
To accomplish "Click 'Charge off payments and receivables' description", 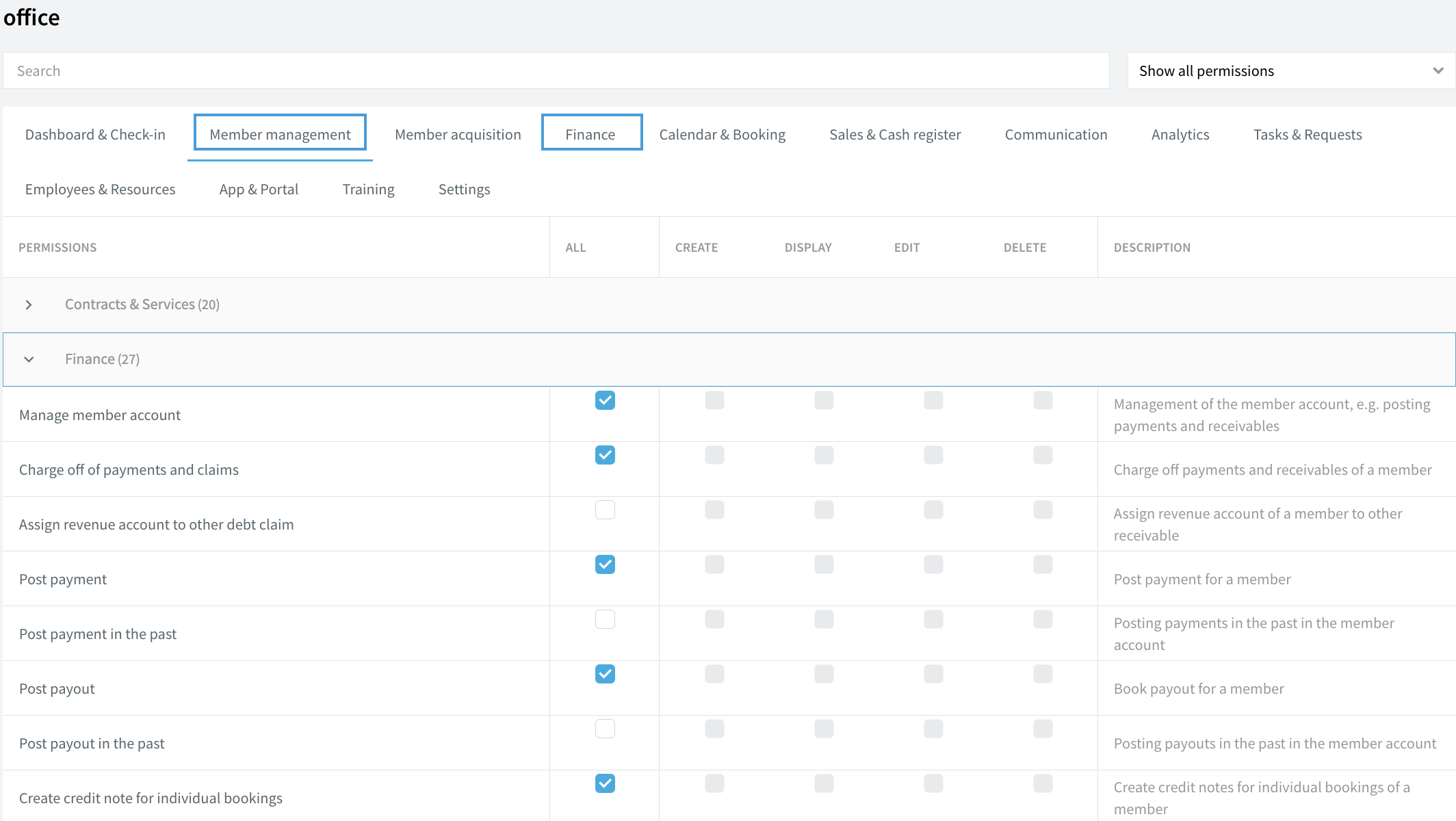I will (x=1273, y=470).
